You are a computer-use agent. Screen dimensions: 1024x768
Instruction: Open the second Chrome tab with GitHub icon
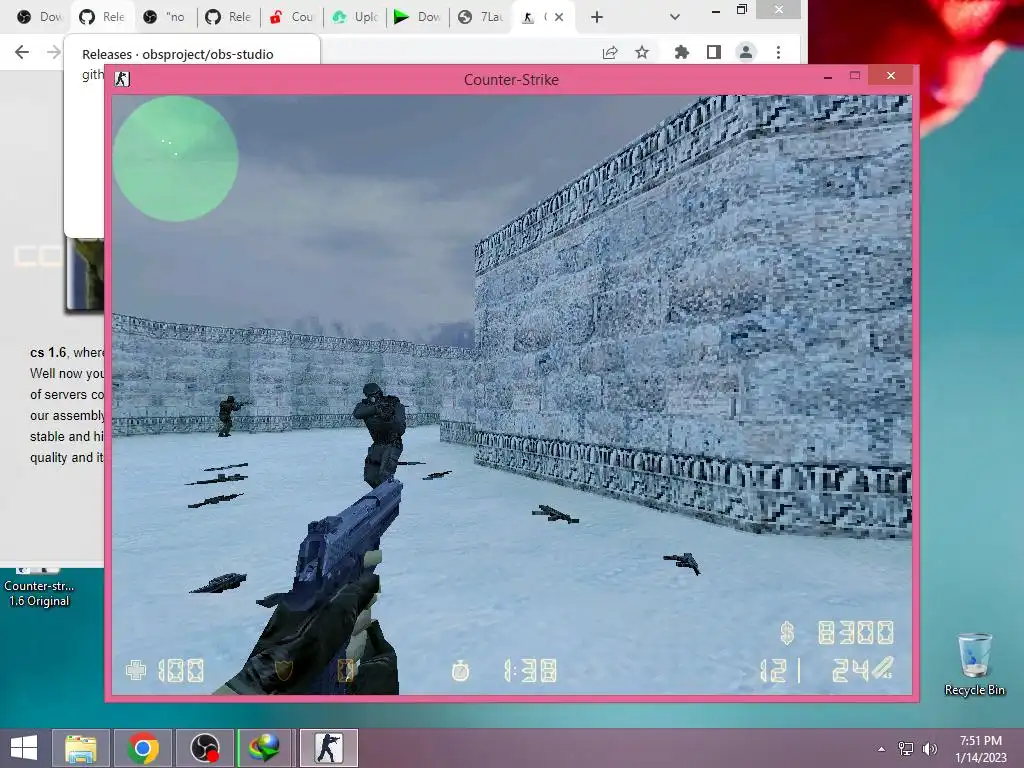tap(103, 17)
